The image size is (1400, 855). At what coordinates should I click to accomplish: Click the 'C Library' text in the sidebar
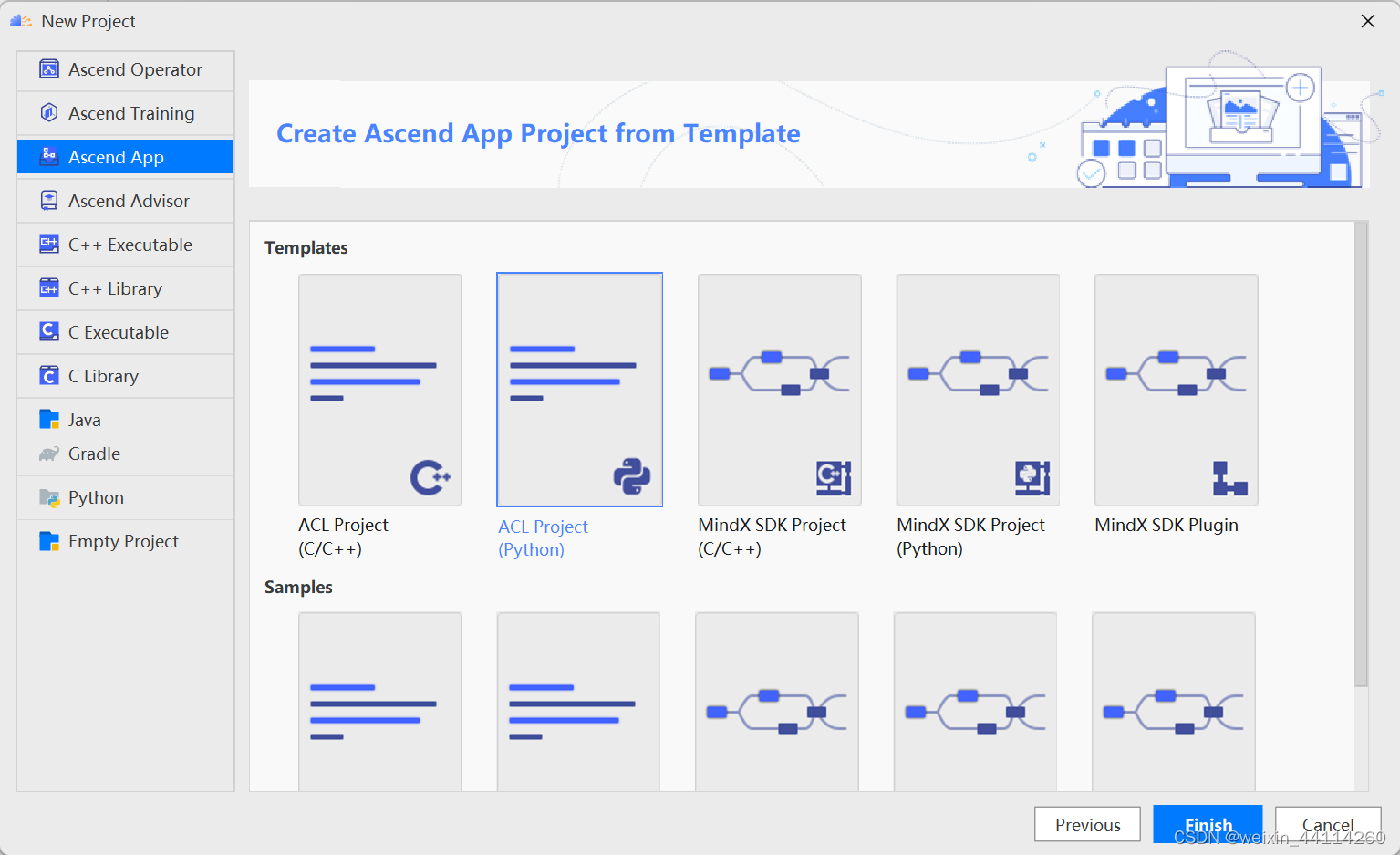pos(103,376)
